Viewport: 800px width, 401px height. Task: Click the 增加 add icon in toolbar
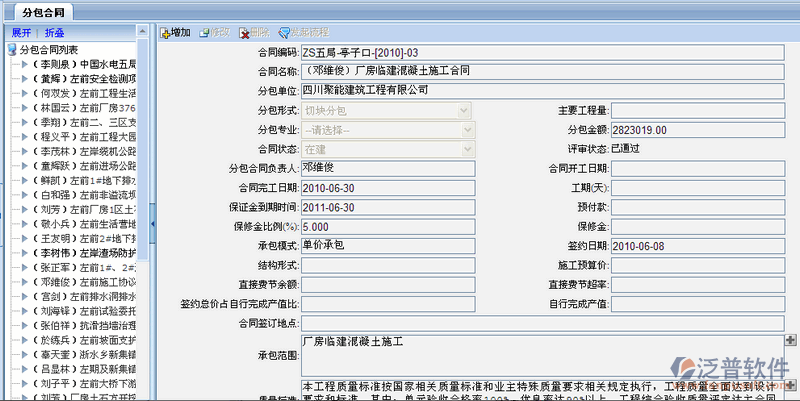165,33
